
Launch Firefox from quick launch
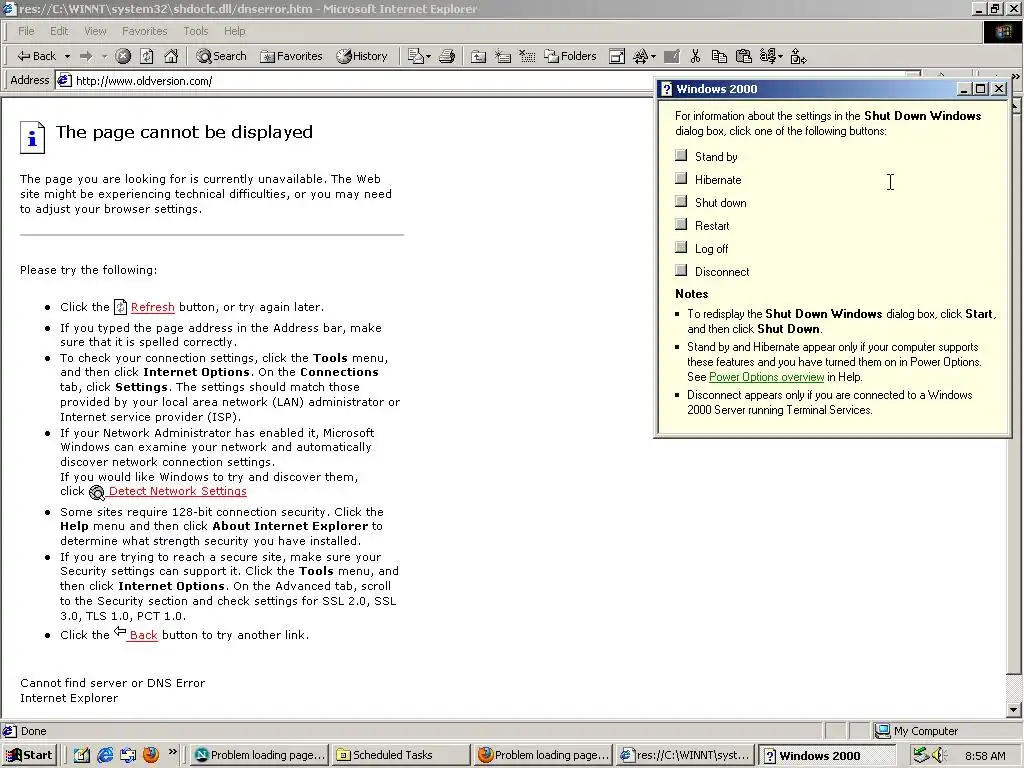[151, 755]
